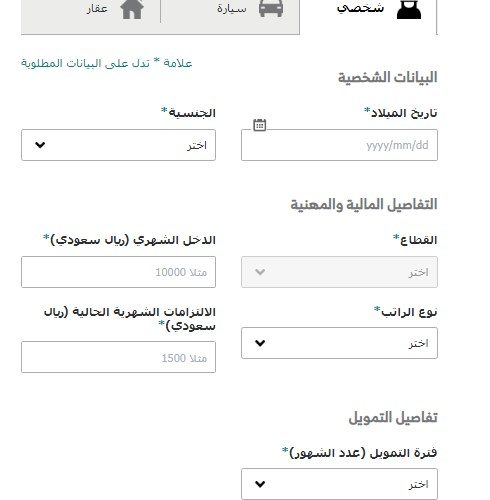The width and height of the screenshot is (490, 500).
Task: Open the نوع الراتب salary type dropdown
Action: tap(339, 343)
